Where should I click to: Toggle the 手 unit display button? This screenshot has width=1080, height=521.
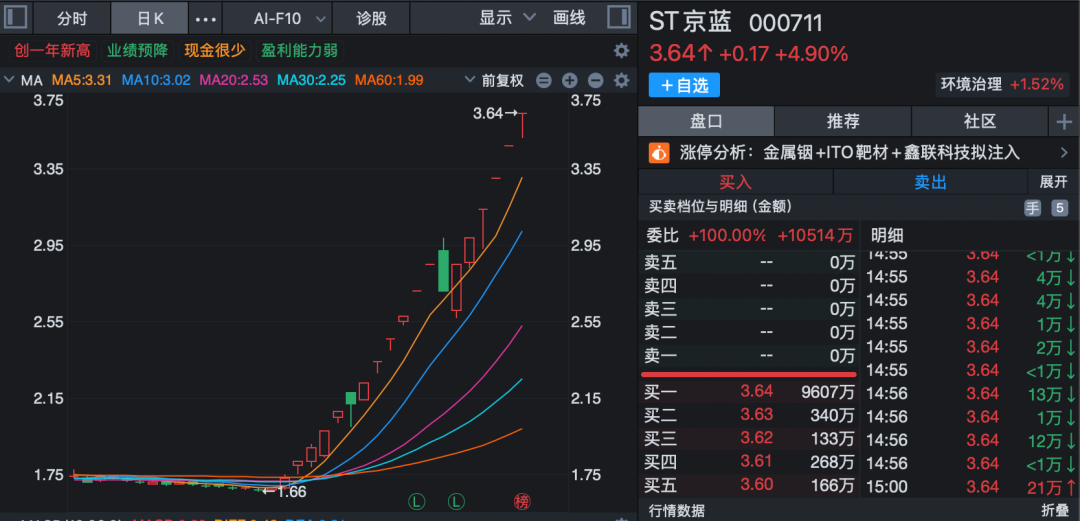point(1032,208)
